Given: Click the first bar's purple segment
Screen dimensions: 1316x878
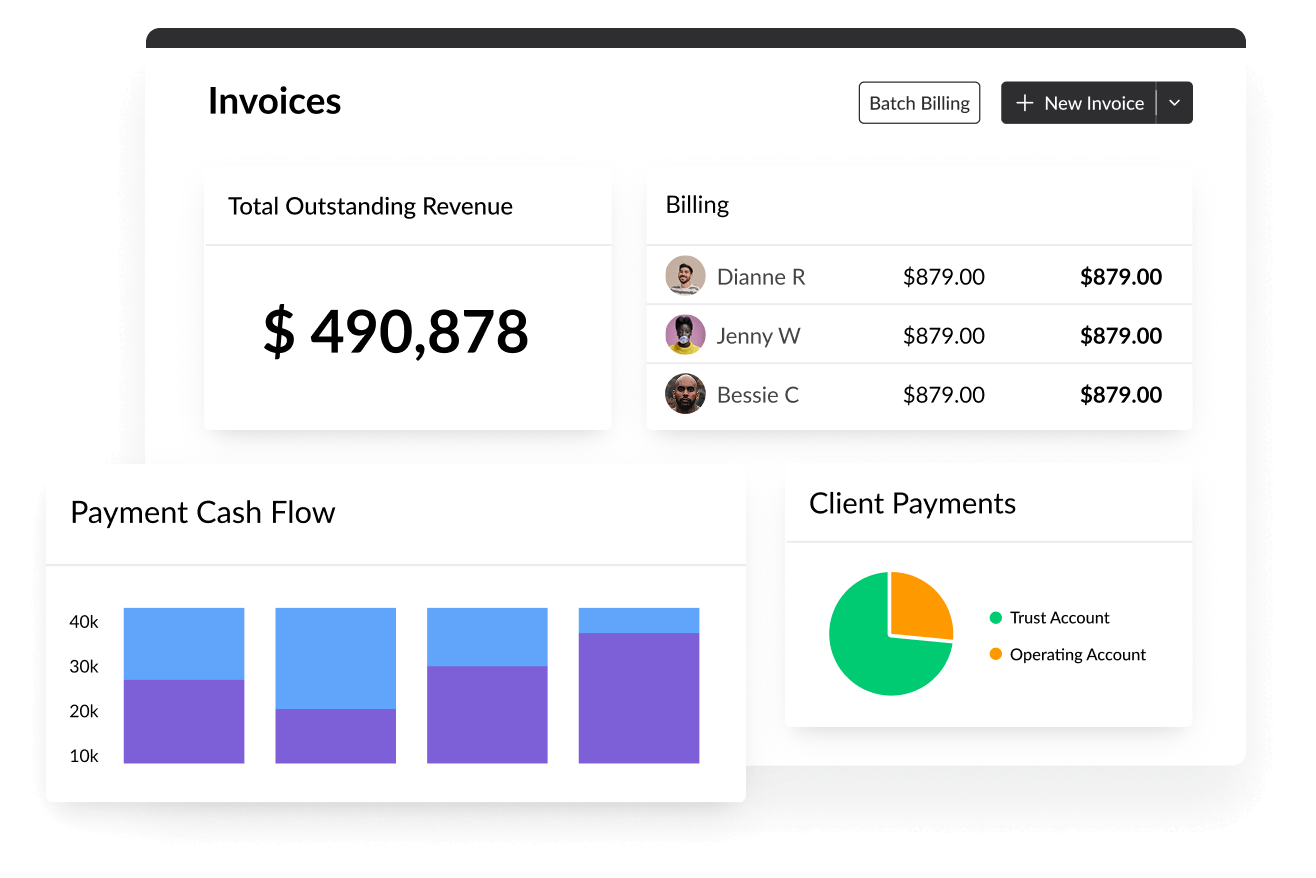Looking at the screenshot, I should pyautogui.click(x=184, y=721).
